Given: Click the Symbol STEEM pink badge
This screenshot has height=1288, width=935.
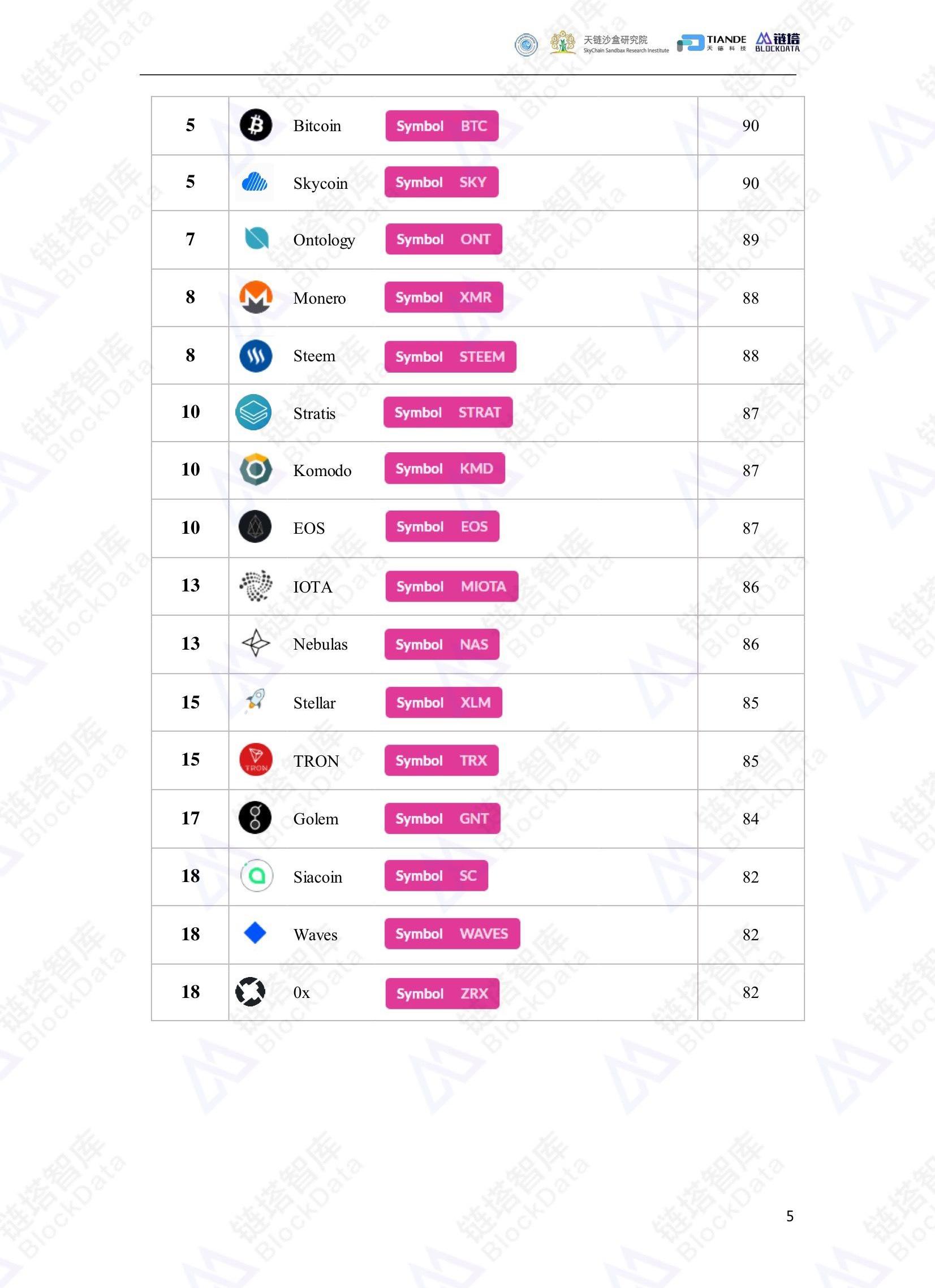Looking at the screenshot, I should click(x=450, y=357).
